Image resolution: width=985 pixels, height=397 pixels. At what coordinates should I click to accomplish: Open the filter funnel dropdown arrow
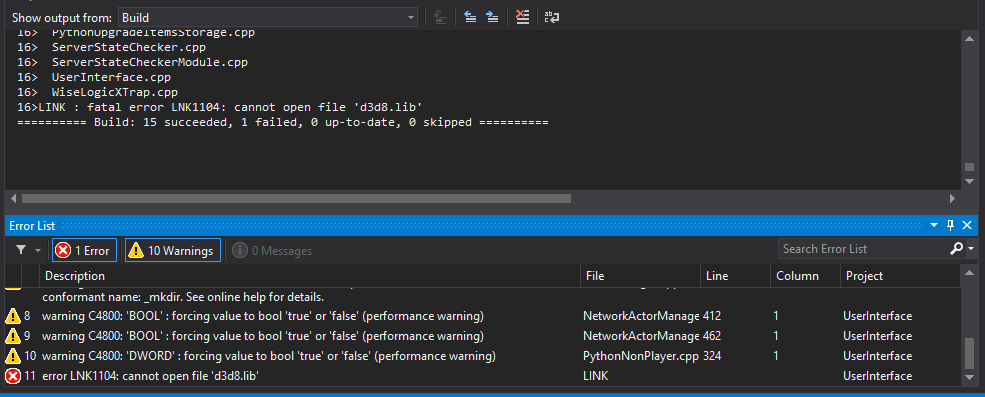click(38, 251)
